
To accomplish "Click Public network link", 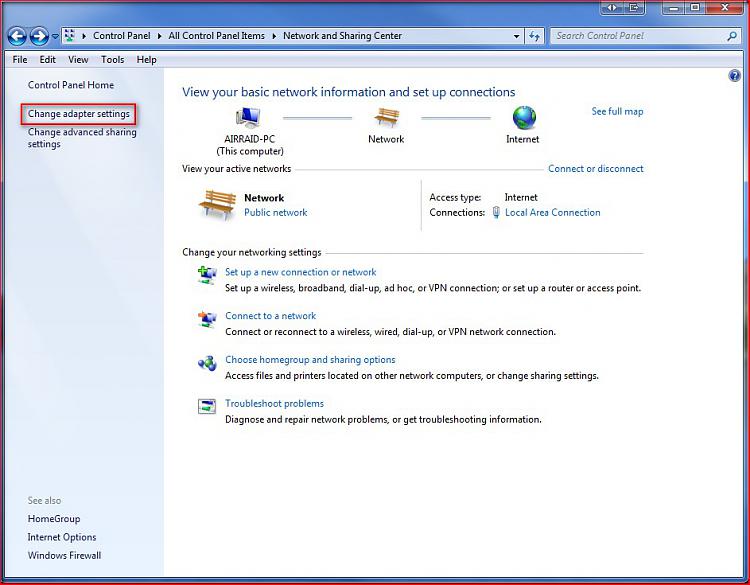I will pyautogui.click(x=276, y=212).
